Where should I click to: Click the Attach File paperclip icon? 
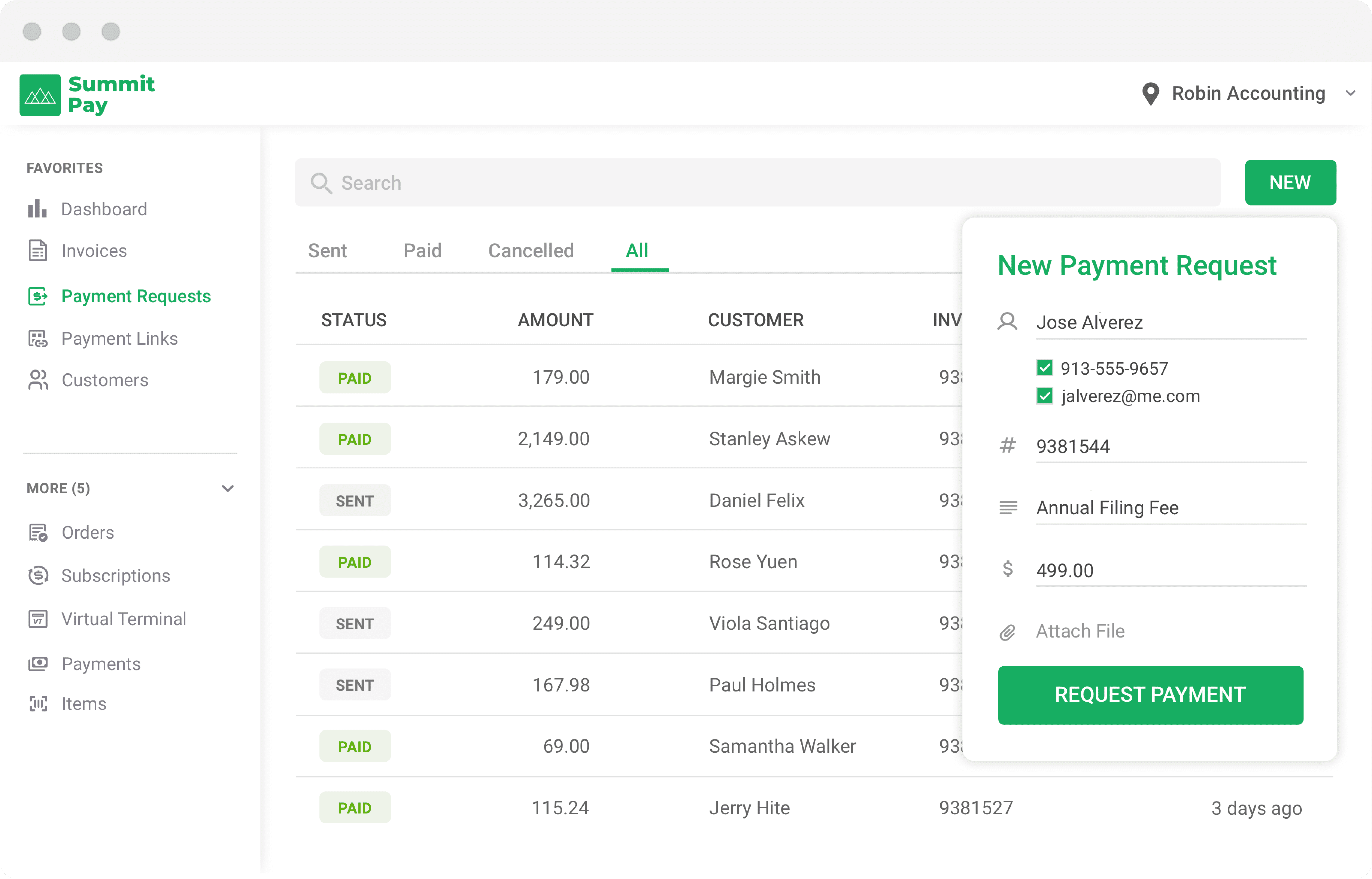click(x=1008, y=632)
